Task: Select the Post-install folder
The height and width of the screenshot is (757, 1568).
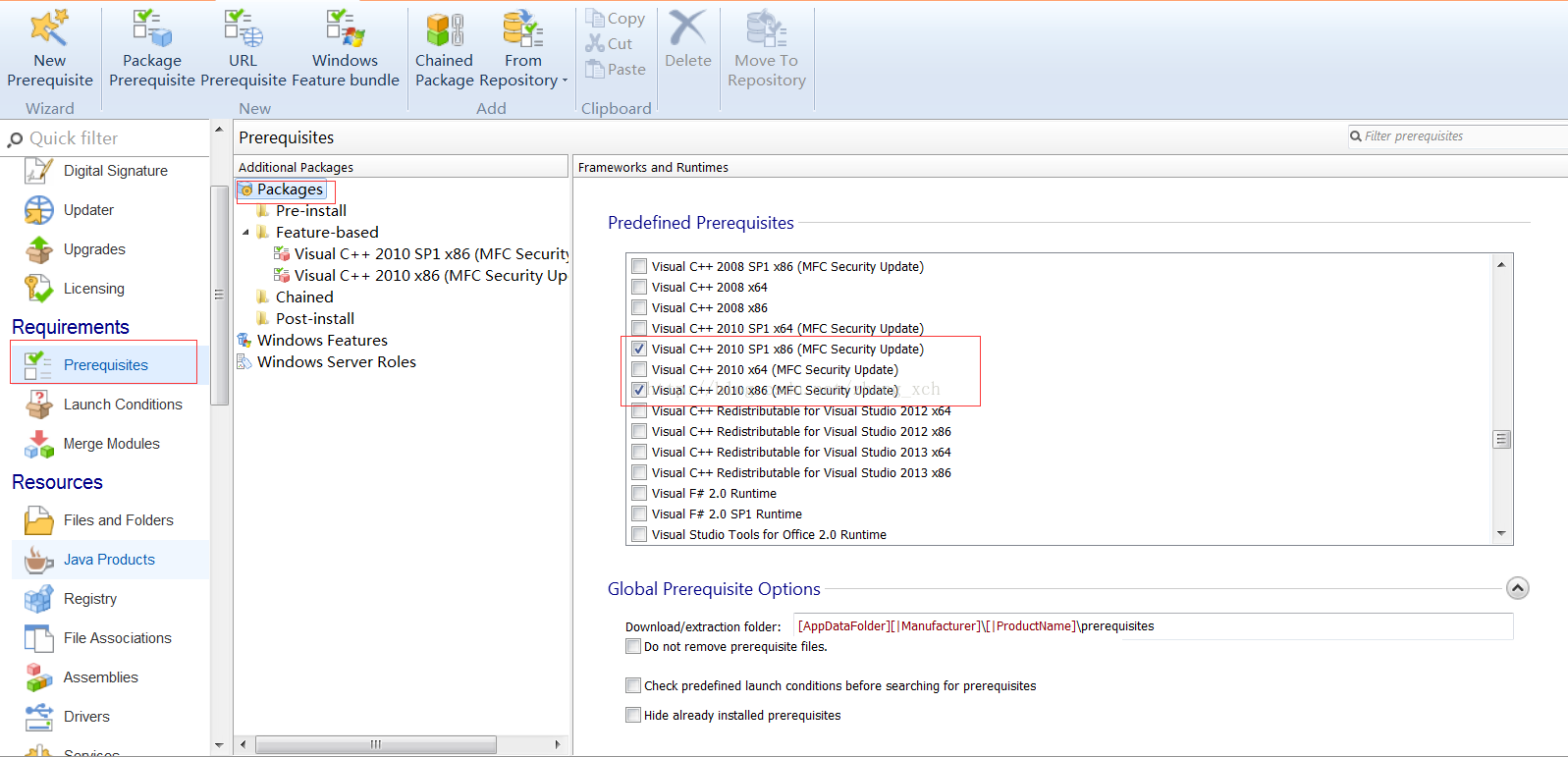Action: pyautogui.click(x=314, y=319)
